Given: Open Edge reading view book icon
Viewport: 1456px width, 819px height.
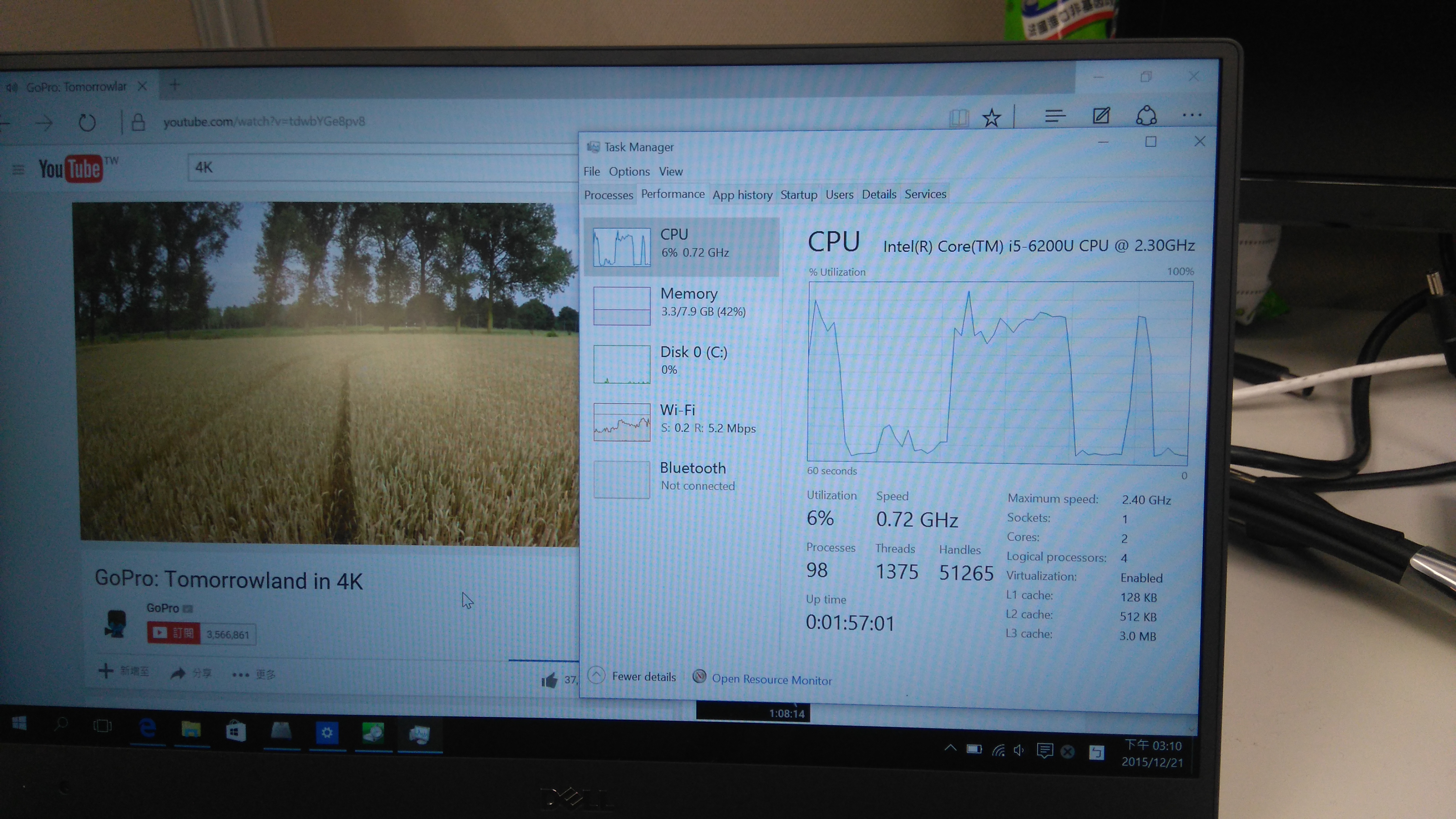Looking at the screenshot, I should click(x=959, y=118).
